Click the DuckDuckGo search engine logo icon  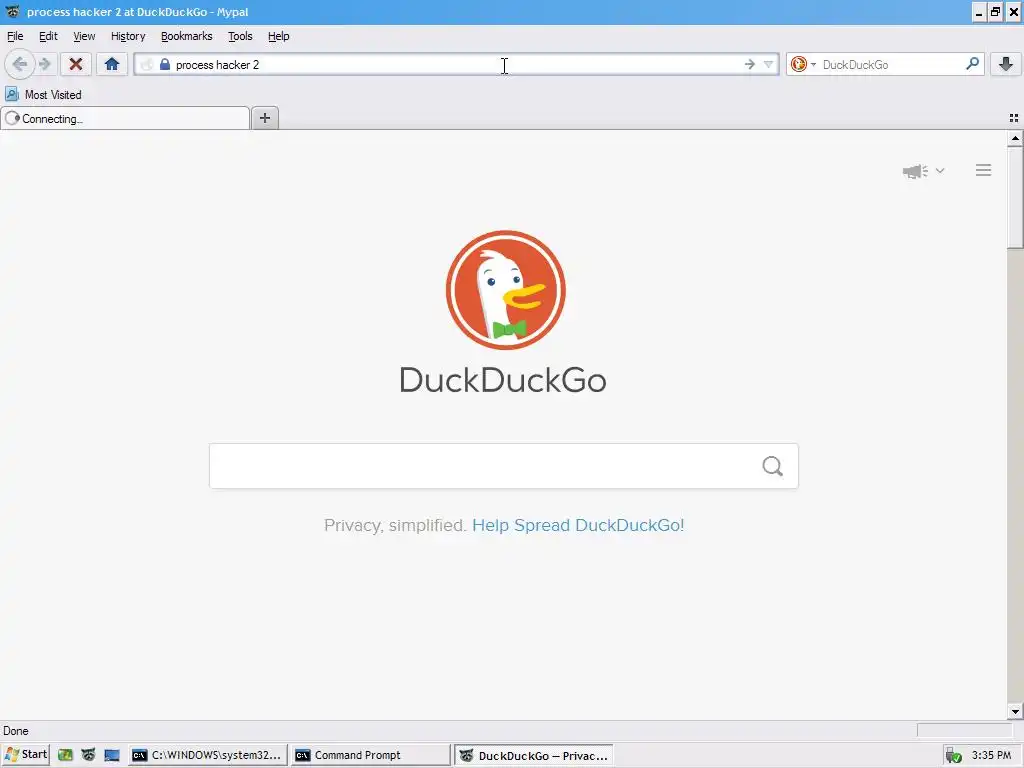point(798,64)
